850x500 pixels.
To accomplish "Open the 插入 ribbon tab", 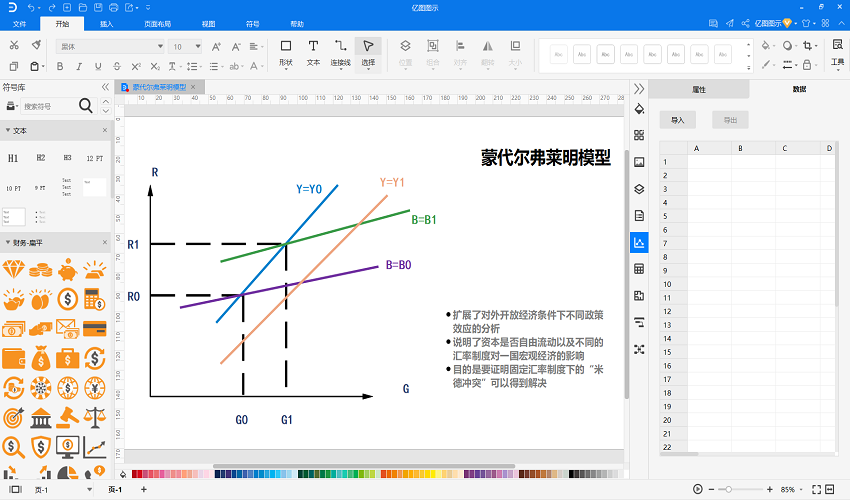I will click(x=107, y=22).
